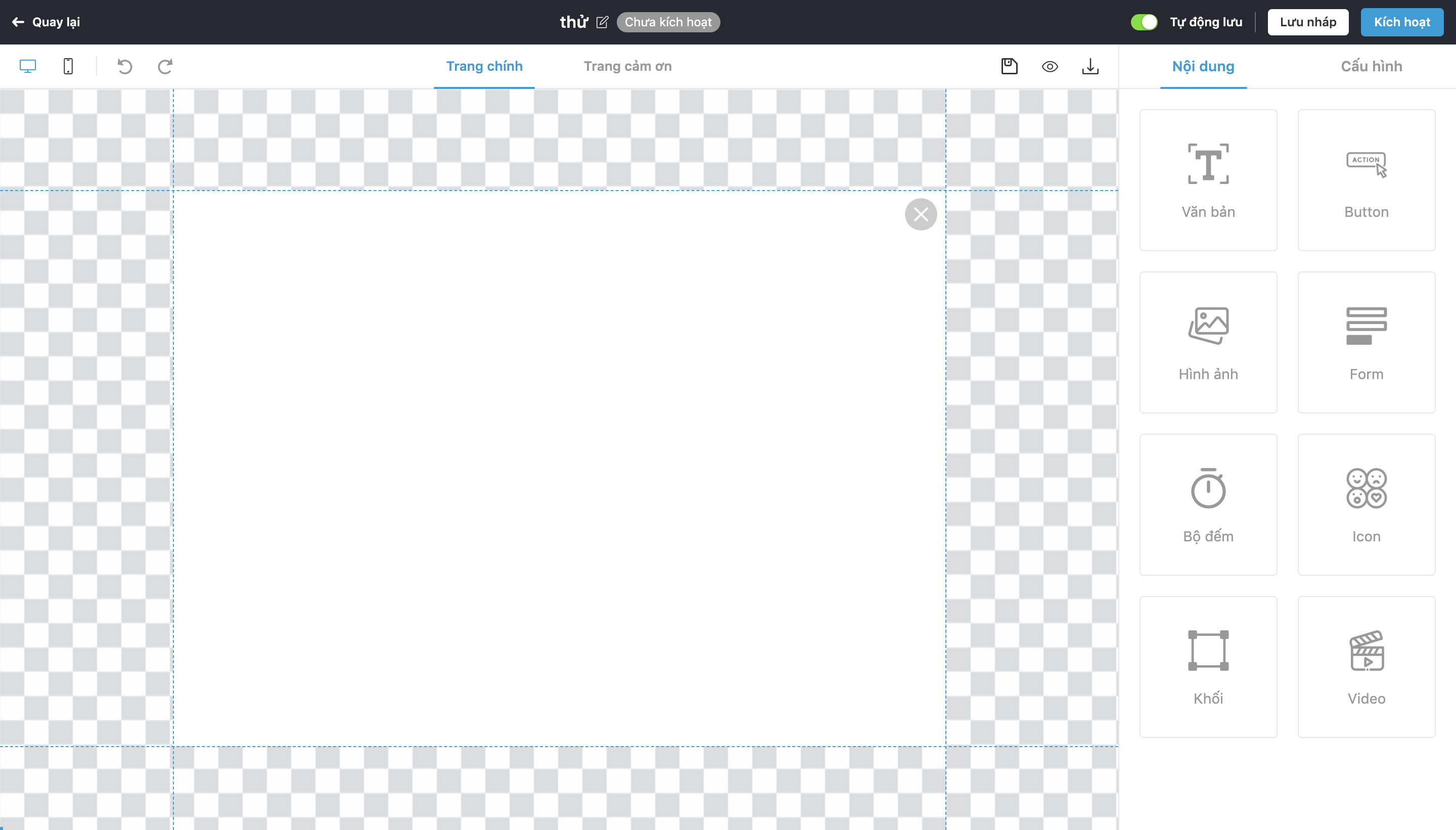Click the Lưu nháp button

(1308, 22)
